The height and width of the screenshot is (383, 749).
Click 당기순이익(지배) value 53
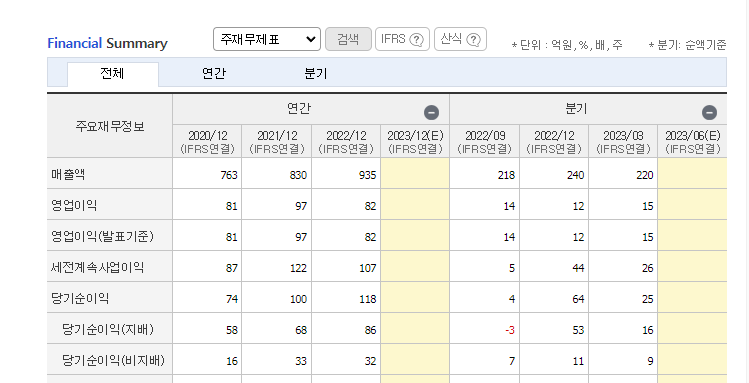(x=578, y=330)
